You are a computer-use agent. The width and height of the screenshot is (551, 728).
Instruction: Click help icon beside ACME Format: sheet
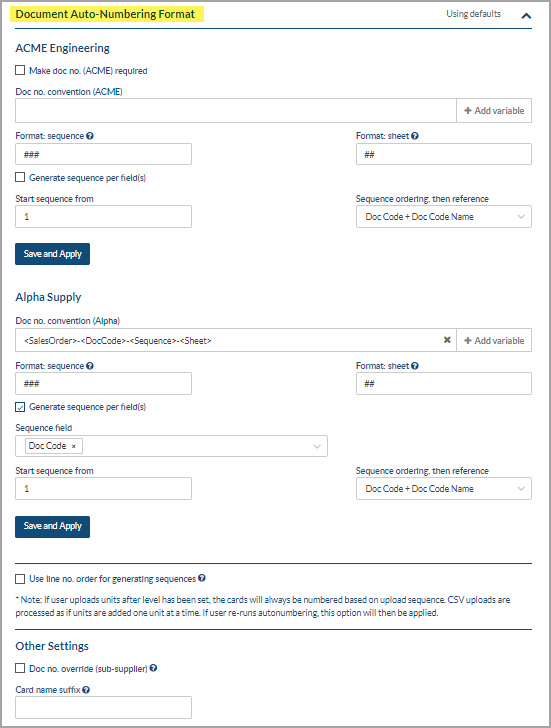(415, 136)
